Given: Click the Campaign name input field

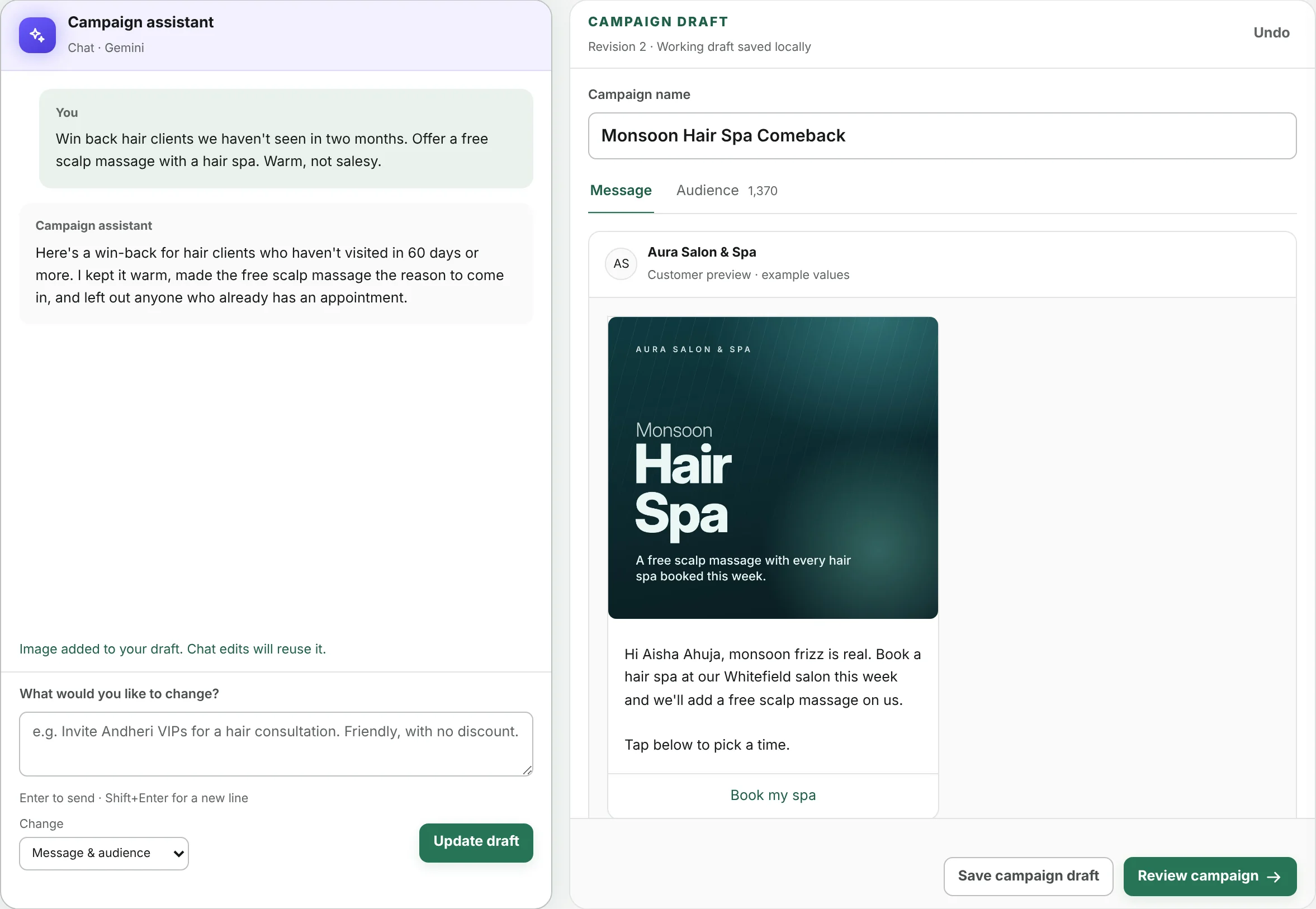Looking at the screenshot, I should (x=942, y=135).
